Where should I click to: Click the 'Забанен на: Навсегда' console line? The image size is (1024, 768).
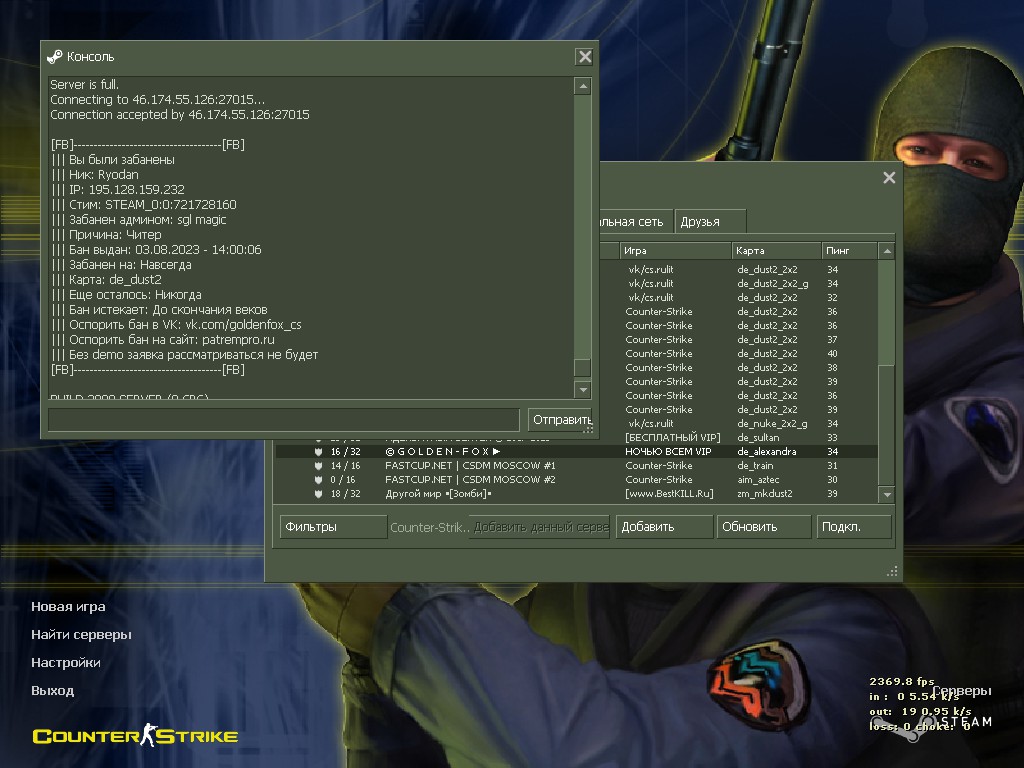121,265
